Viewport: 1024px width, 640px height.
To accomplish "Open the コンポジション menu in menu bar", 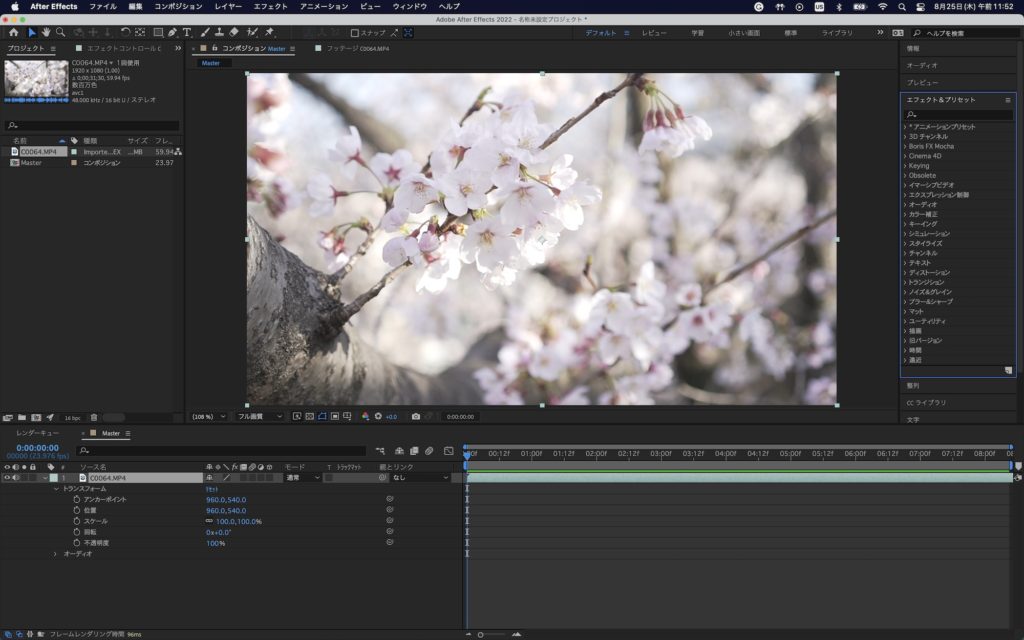I will (177, 6).
